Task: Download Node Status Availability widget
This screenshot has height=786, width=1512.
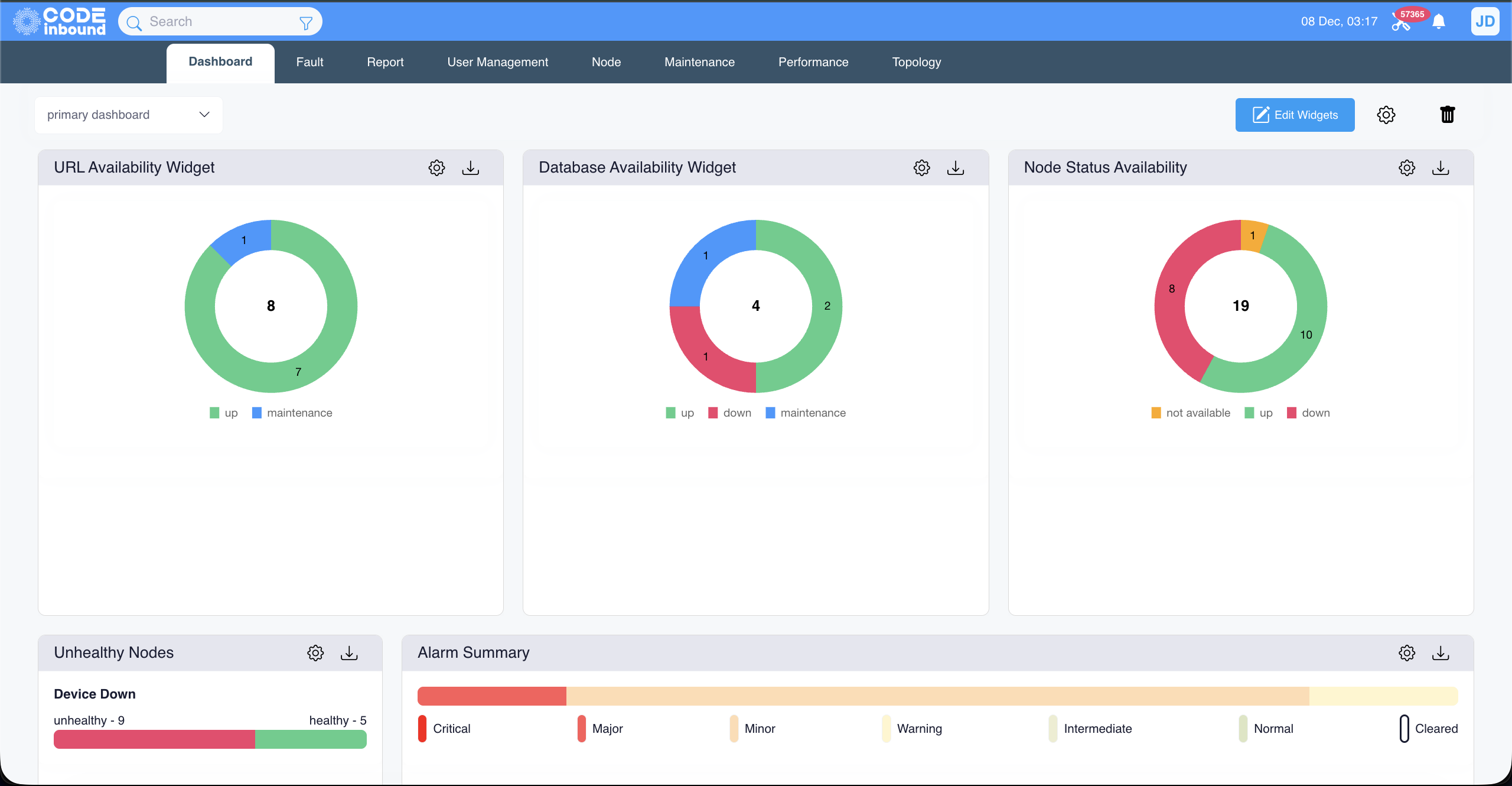Action: 1441,168
